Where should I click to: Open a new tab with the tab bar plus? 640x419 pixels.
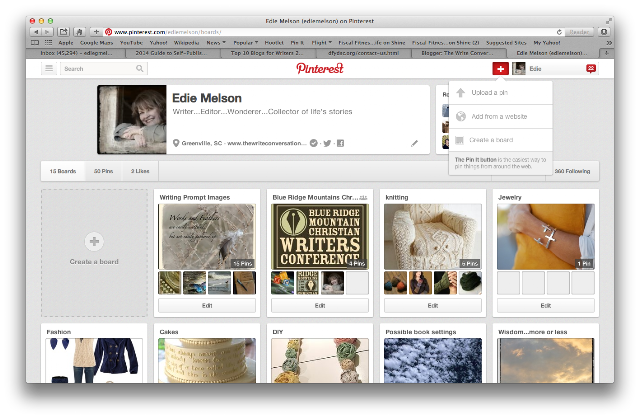607,53
